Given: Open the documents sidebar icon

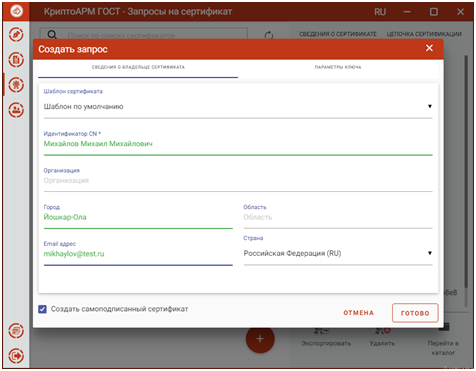Looking at the screenshot, I should click(16, 60).
